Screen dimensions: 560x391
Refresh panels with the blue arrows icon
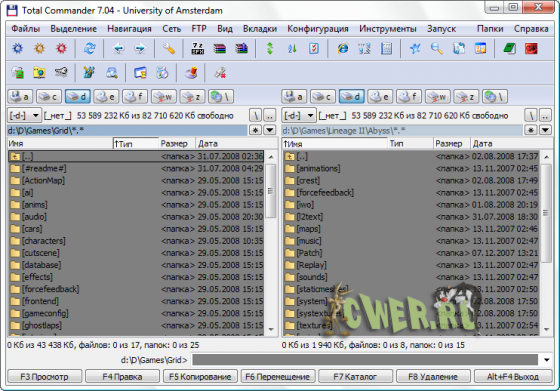coord(89,48)
